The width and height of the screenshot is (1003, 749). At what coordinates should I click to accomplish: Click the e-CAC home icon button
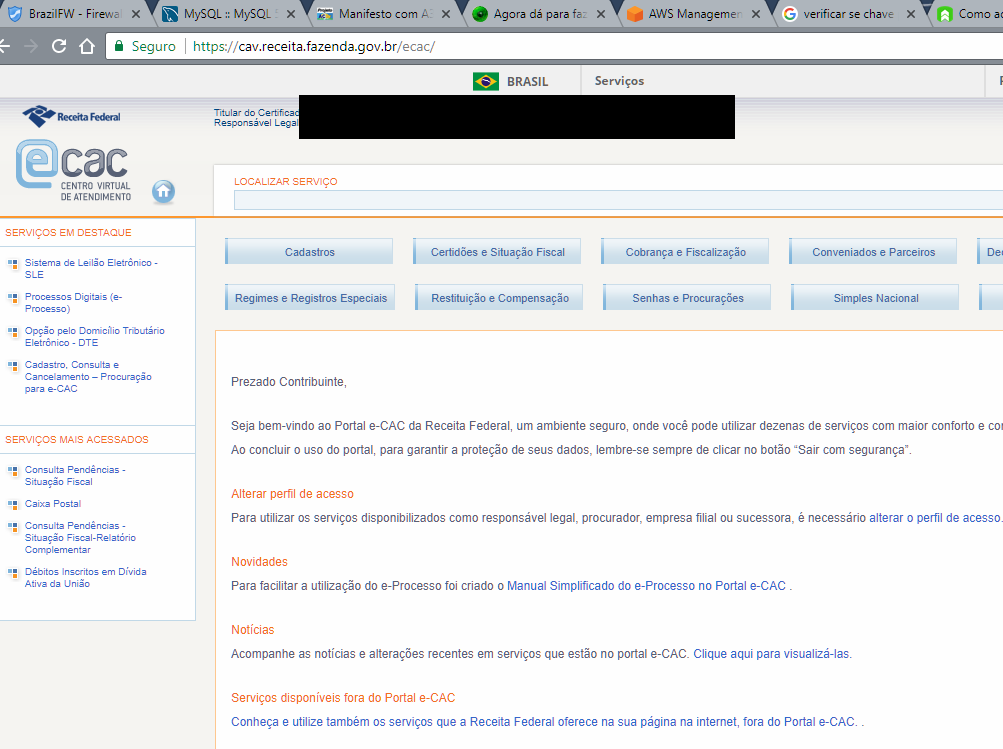coord(163,191)
